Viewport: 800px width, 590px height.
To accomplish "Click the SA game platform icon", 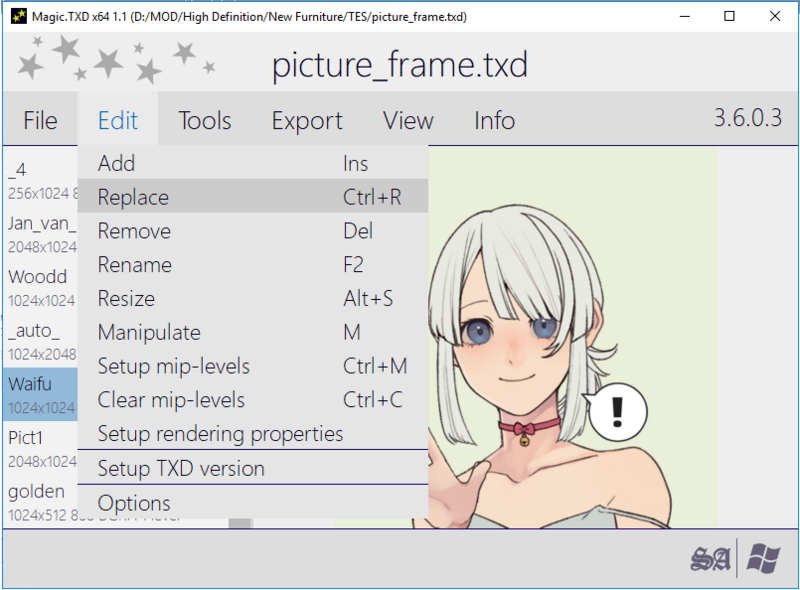I will coord(710,558).
